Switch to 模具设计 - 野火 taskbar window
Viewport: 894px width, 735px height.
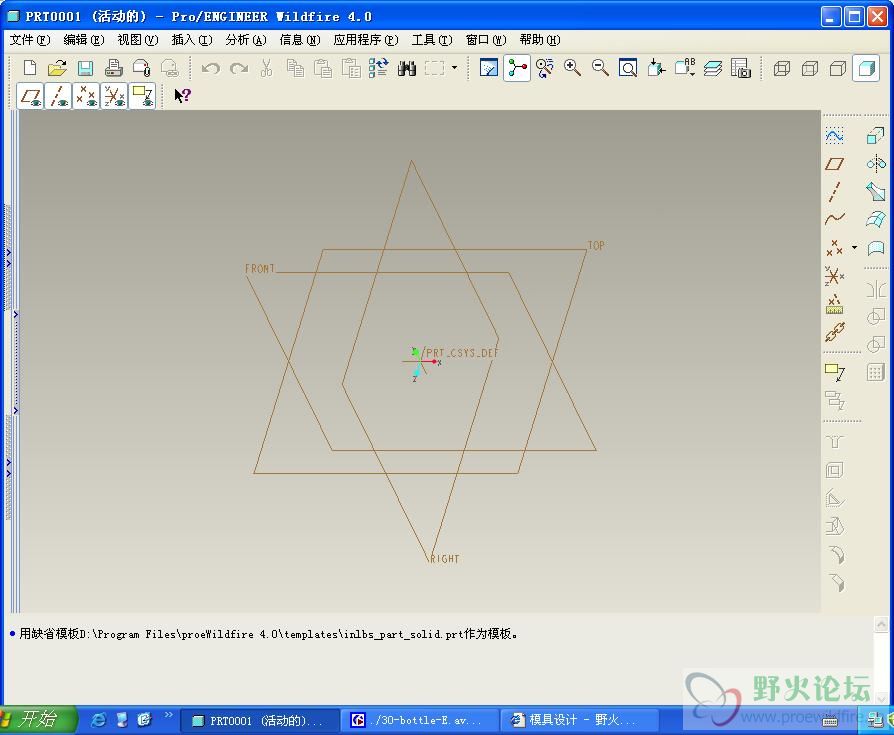pos(579,720)
